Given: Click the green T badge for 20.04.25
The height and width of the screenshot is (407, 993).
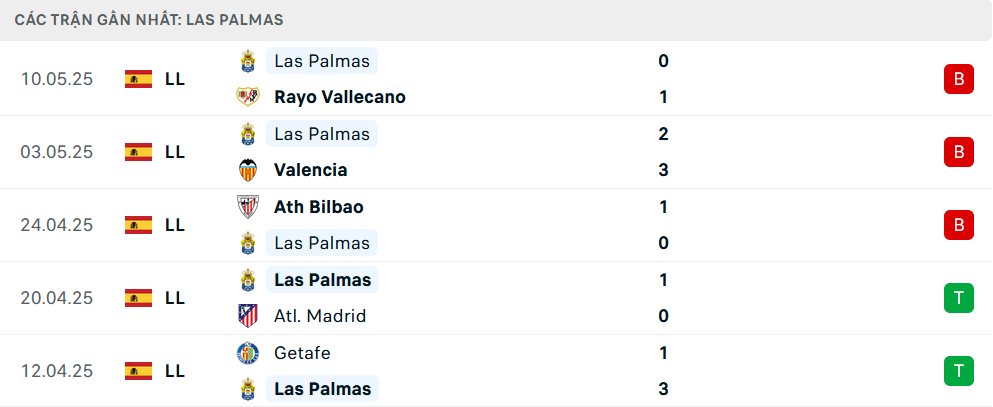Looking at the screenshot, I should 958,298.
